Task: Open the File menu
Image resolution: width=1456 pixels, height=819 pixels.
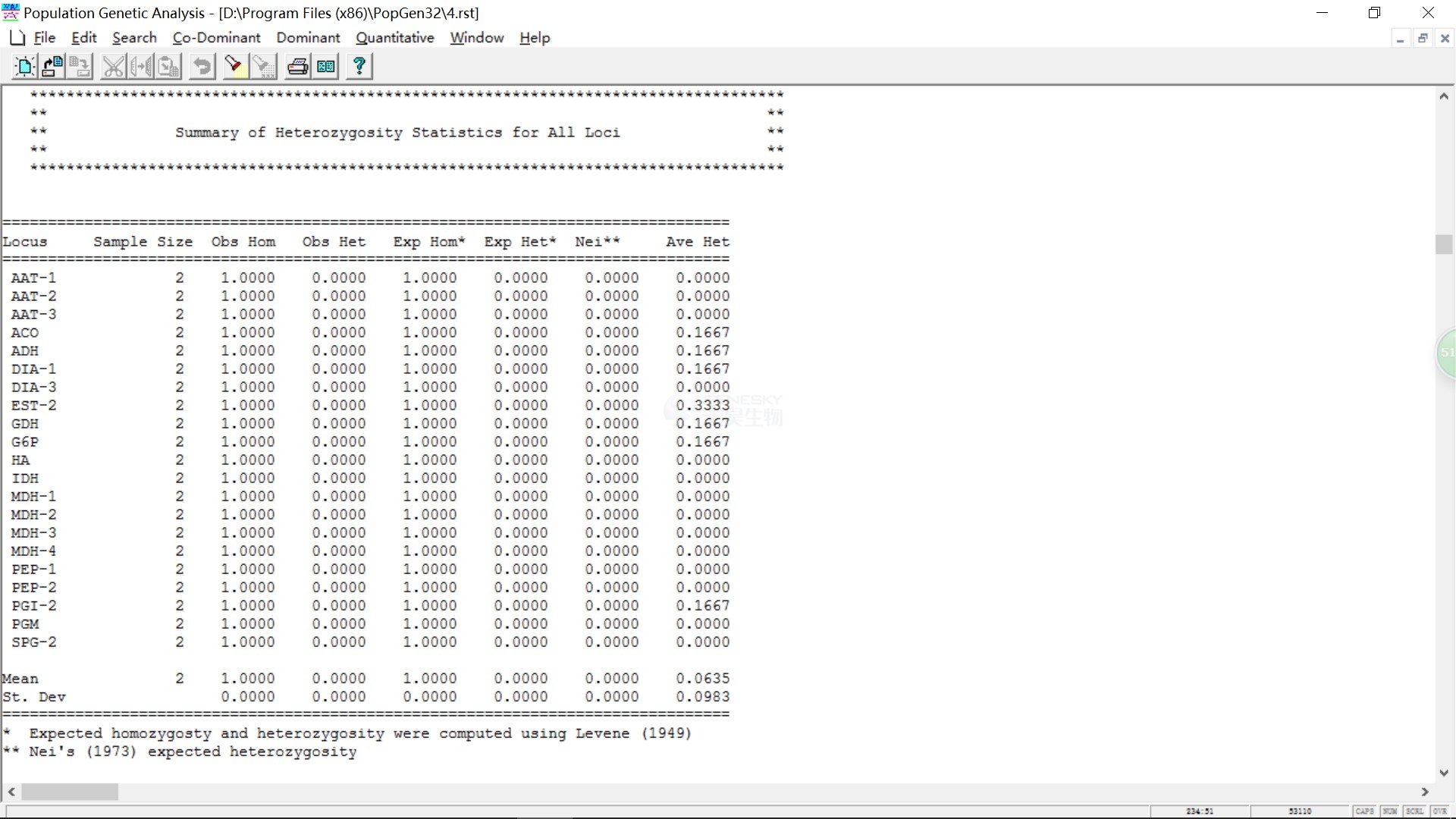Action: tap(45, 38)
